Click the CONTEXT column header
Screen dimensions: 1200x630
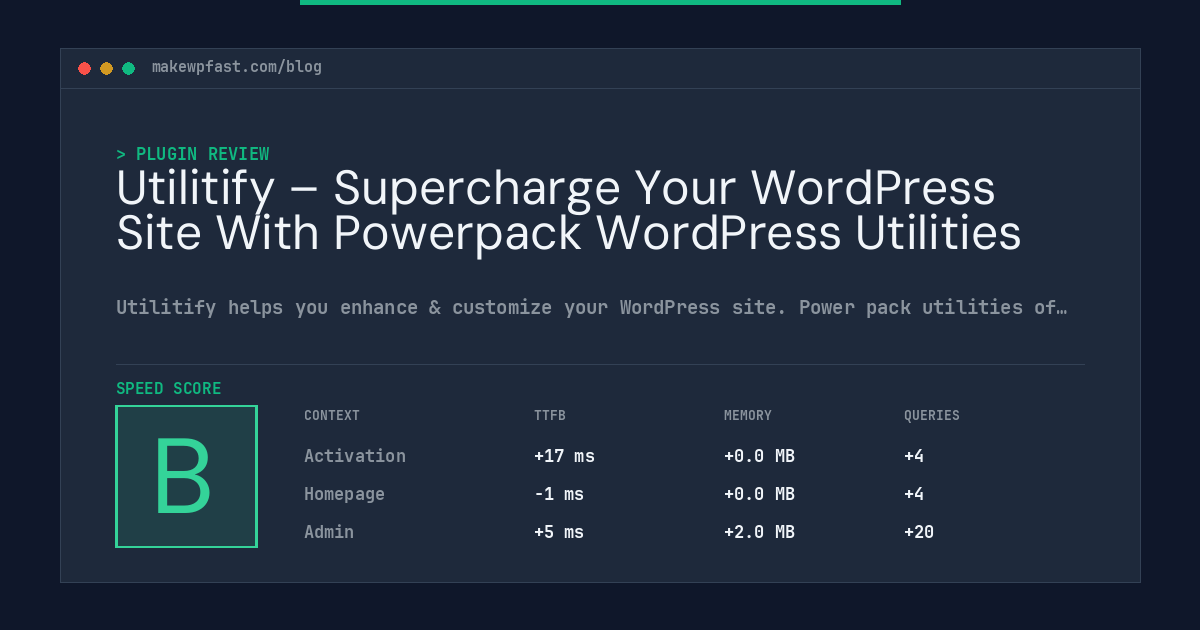click(332, 416)
